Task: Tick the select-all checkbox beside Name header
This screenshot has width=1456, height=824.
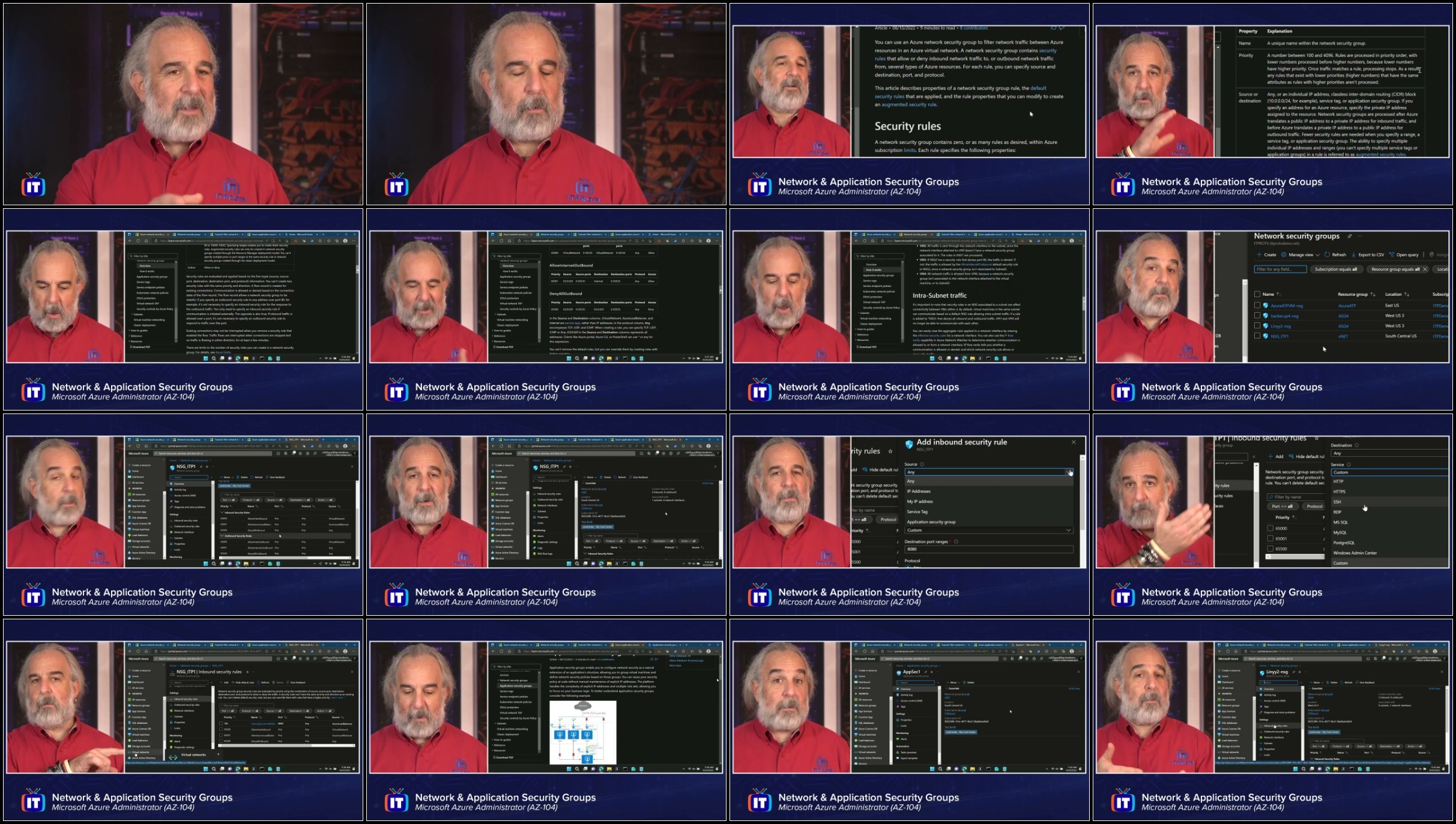Action: [x=1257, y=295]
